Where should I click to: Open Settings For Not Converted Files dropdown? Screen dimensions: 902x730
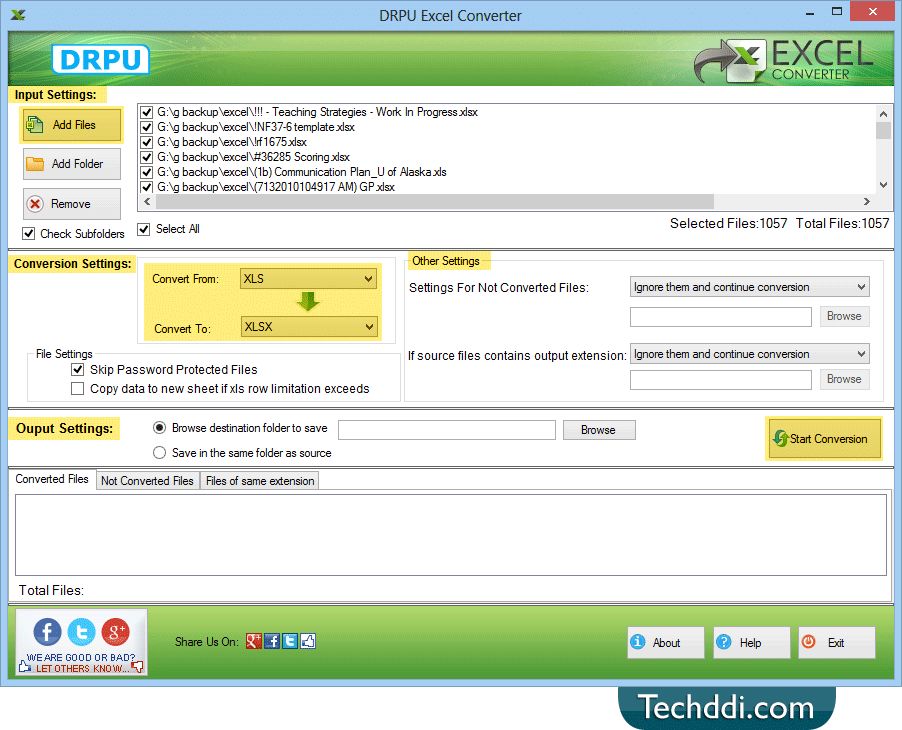[750, 287]
